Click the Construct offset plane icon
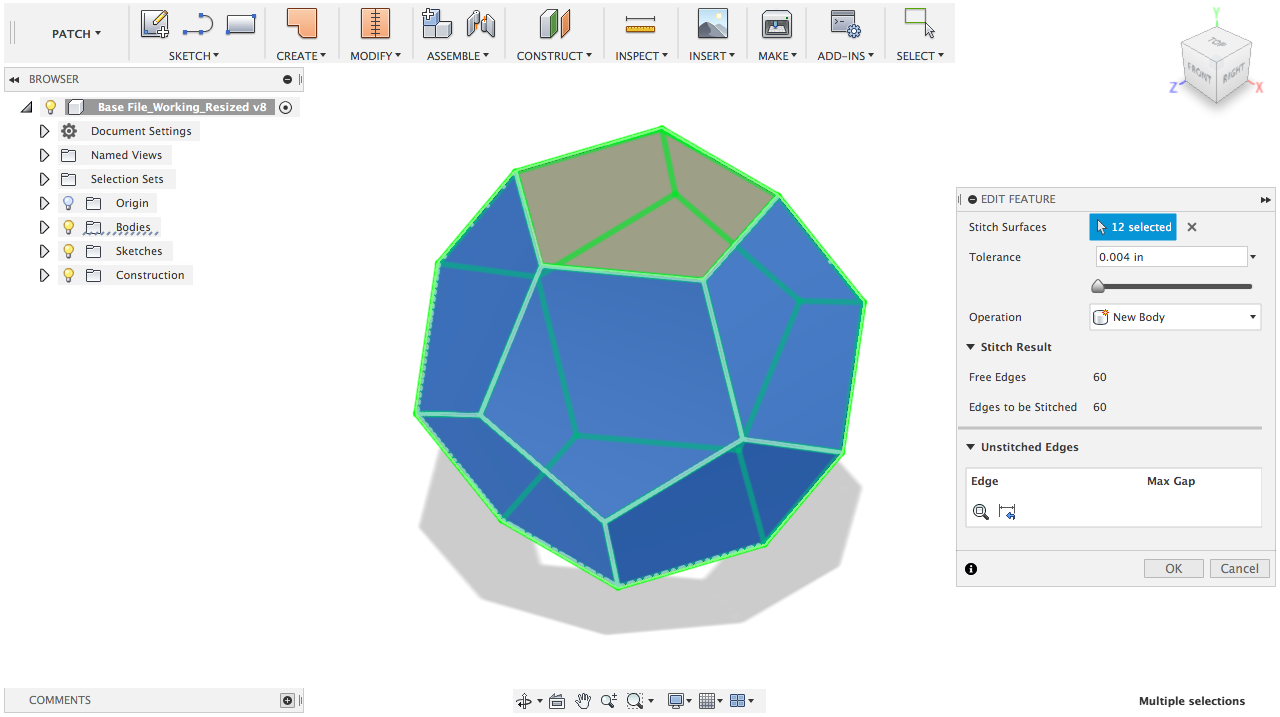This screenshot has width=1280, height=717. click(x=554, y=23)
